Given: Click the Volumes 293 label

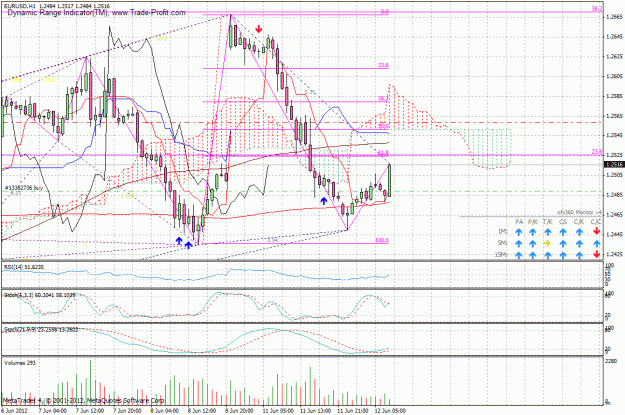Looking at the screenshot, I should click(x=18, y=363).
